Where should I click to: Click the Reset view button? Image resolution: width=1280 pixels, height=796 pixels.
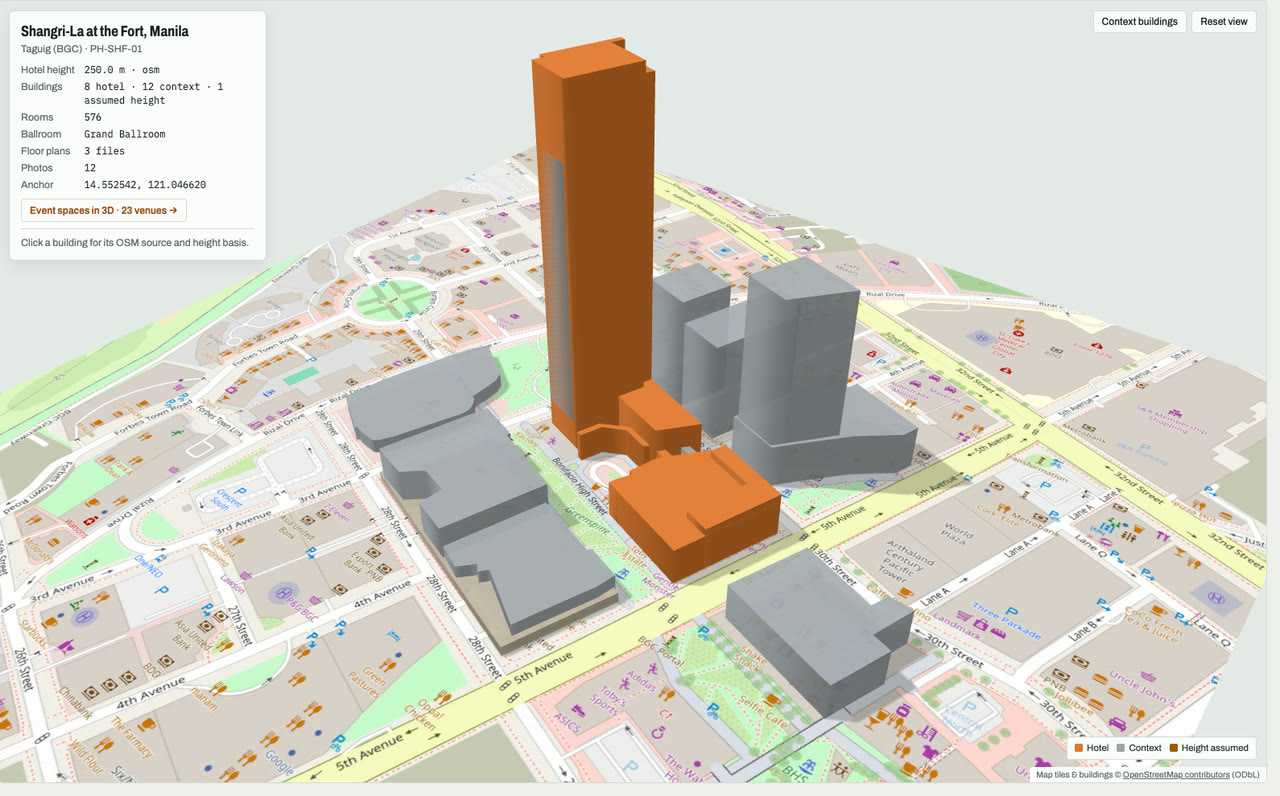tap(1224, 22)
